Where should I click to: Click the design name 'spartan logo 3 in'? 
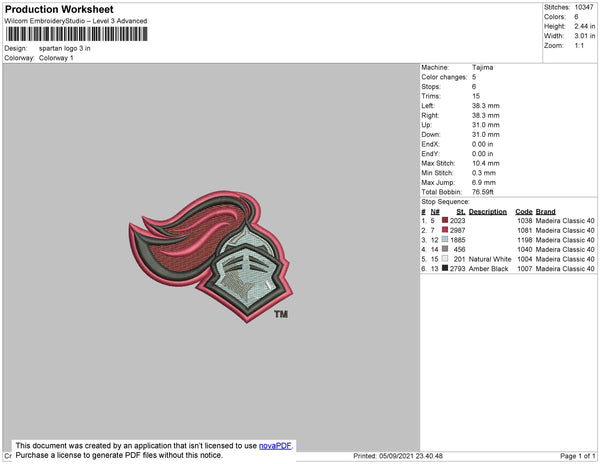[x=65, y=48]
